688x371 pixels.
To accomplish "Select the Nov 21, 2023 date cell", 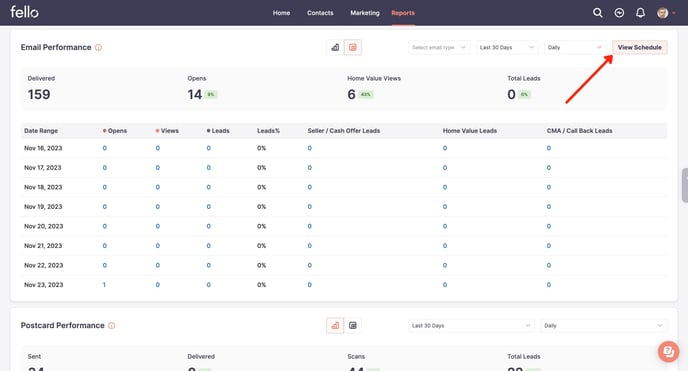I will click(x=43, y=246).
